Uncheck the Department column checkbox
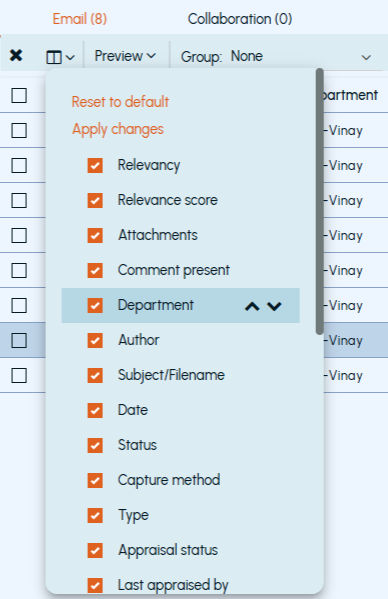The height and width of the screenshot is (599, 388). (95, 306)
